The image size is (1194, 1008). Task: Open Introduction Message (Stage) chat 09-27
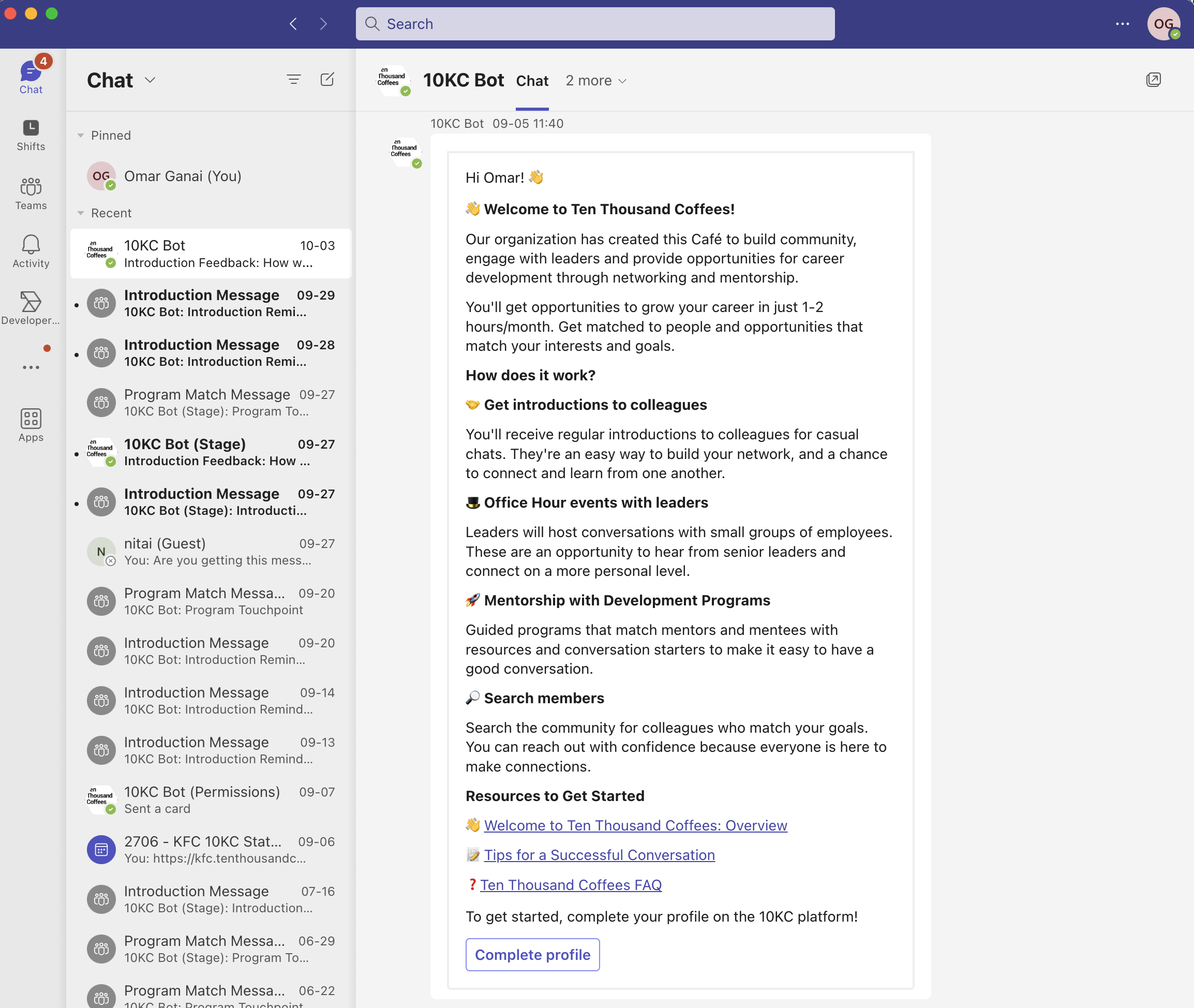pyautogui.click(x=210, y=502)
